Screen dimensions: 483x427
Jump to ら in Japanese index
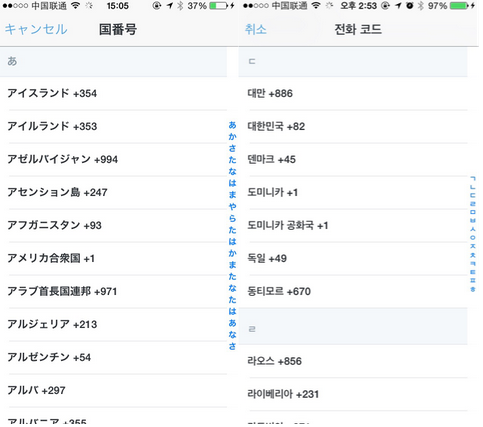click(232, 218)
